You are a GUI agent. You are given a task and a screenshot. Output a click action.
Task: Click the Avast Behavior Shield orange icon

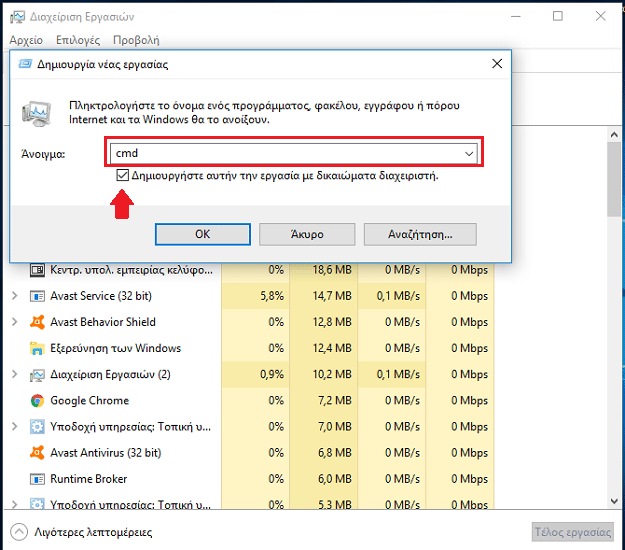pyautogui.click(x=37, y=322)
